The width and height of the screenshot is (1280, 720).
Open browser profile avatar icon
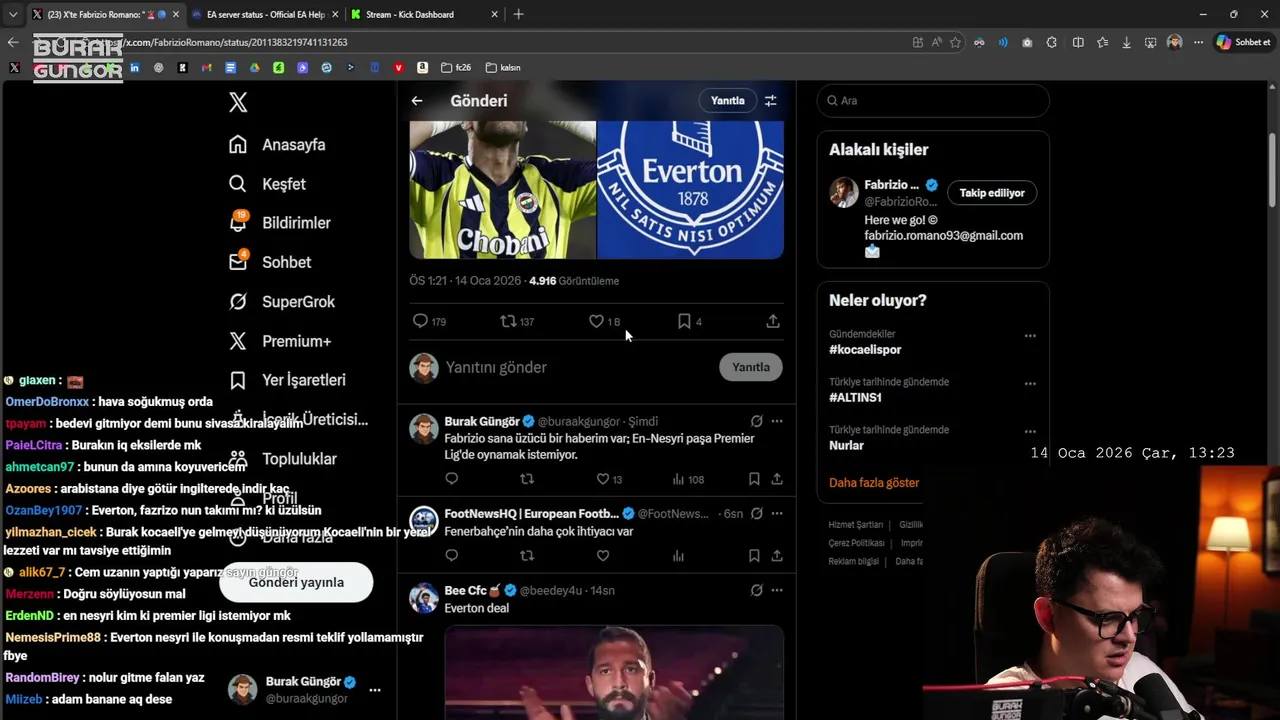tap(1175, 42)
